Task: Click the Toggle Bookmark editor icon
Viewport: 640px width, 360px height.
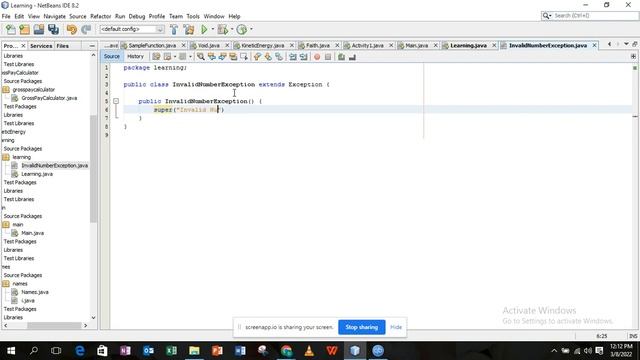Action: click(x=279, y=57)
